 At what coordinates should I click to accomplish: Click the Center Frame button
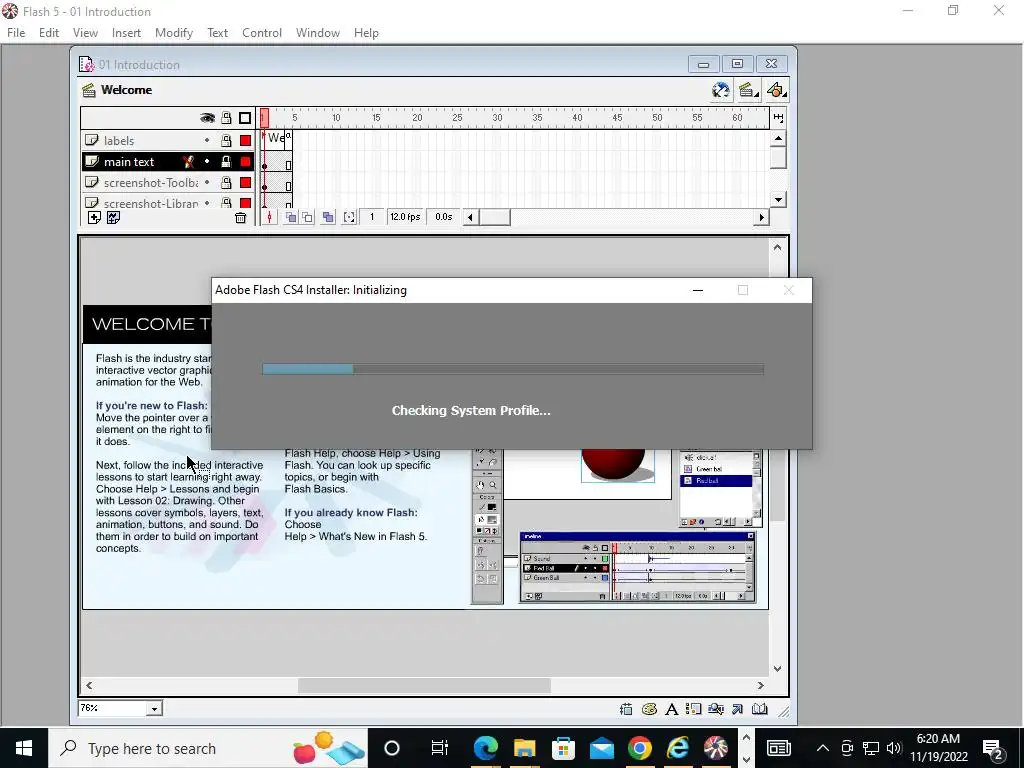click(270, 217)
